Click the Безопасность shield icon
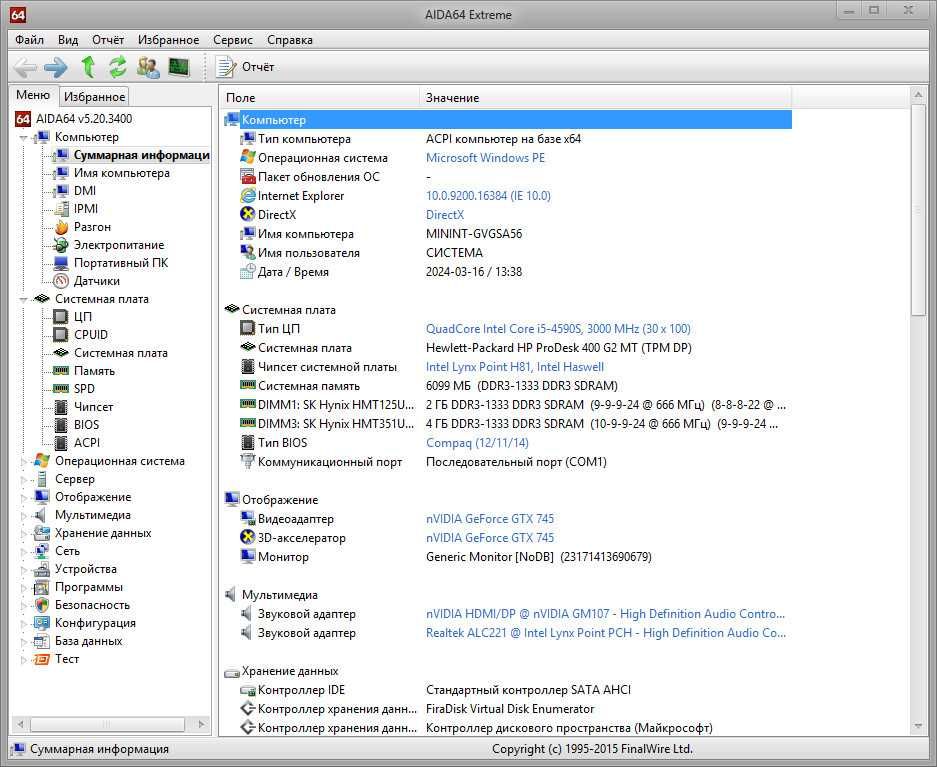Image resolution: width=937 pixels, height=767 pixels. (x=42, y=605)
